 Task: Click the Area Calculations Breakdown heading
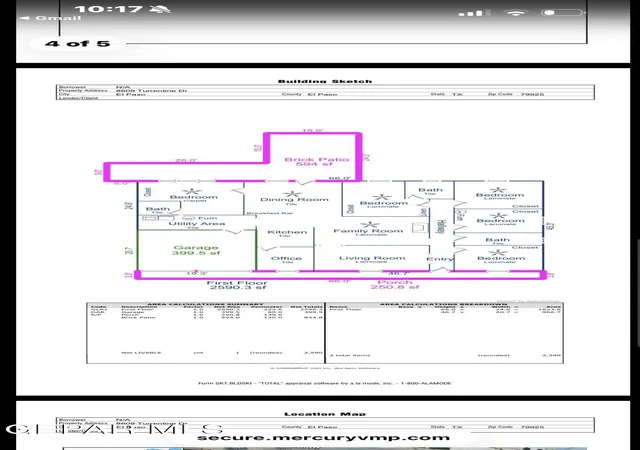[x=444, y=304]
